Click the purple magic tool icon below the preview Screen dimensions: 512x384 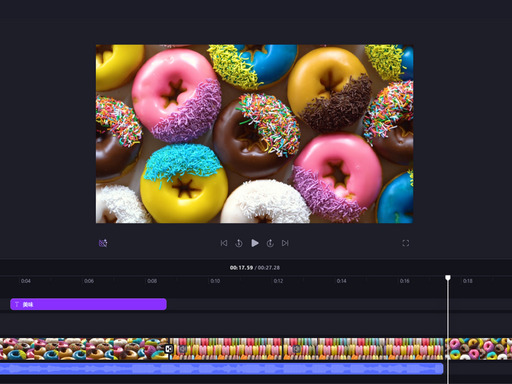[x=103, y=243]
